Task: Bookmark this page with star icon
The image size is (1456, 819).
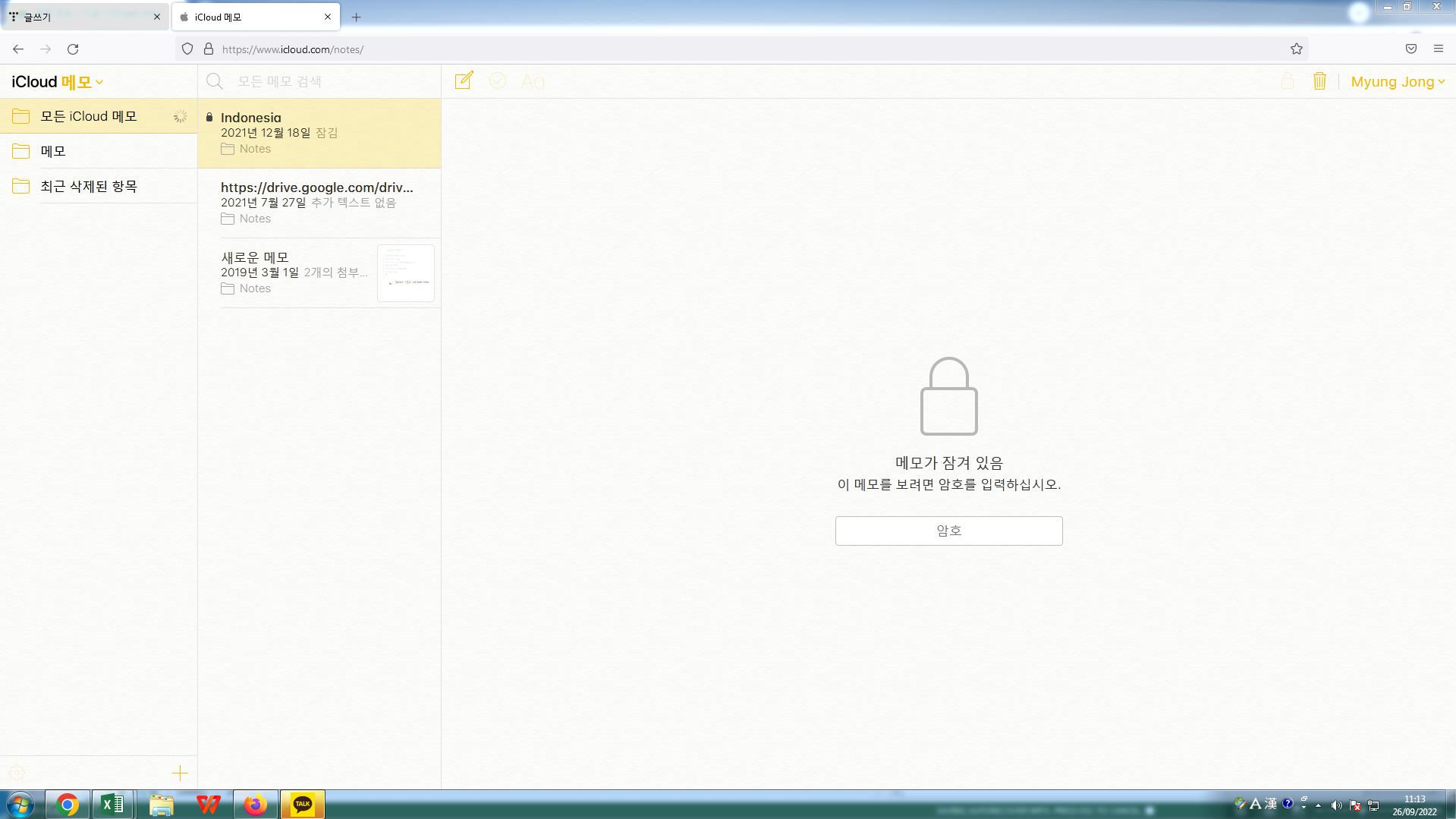Action: coord(1297,49)
